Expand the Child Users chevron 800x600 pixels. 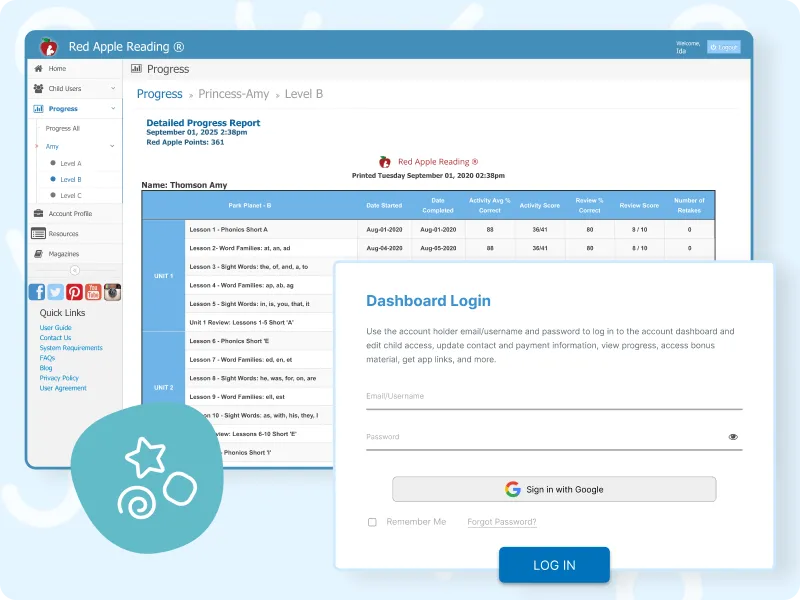click(x=113, y=88)
